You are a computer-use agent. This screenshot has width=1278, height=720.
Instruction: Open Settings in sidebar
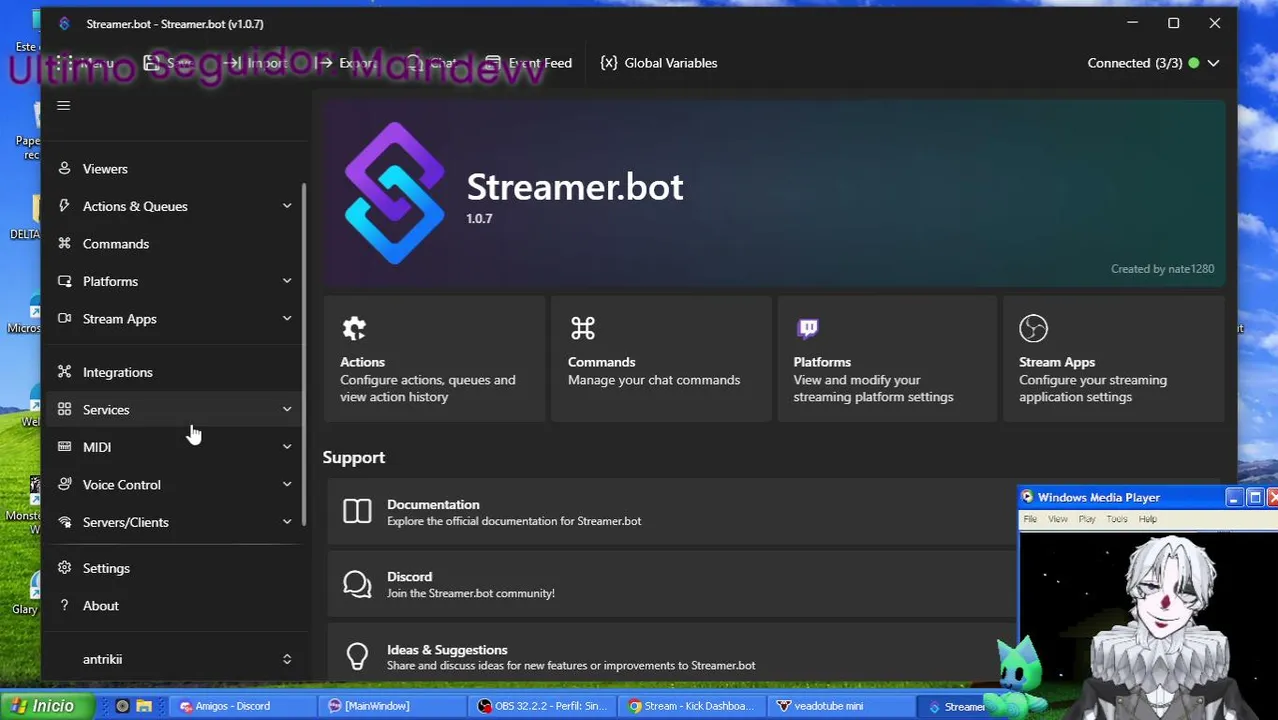point(175,568)
